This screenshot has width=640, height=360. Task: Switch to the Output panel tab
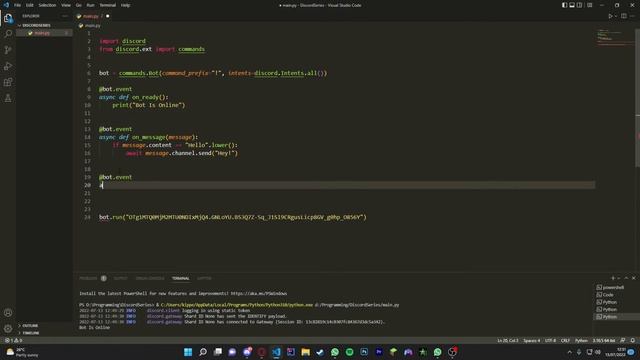[x=120, y=278]
